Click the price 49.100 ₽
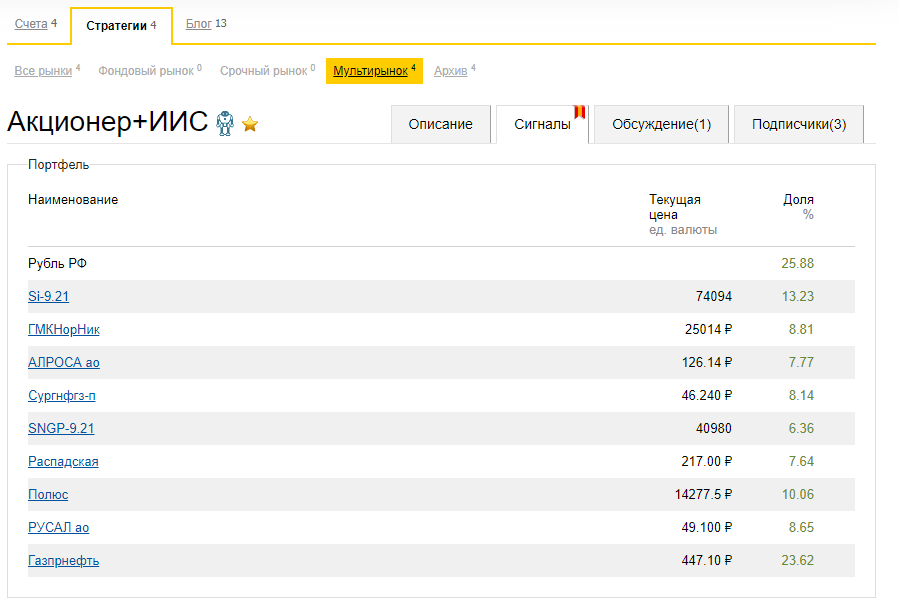 707,527
